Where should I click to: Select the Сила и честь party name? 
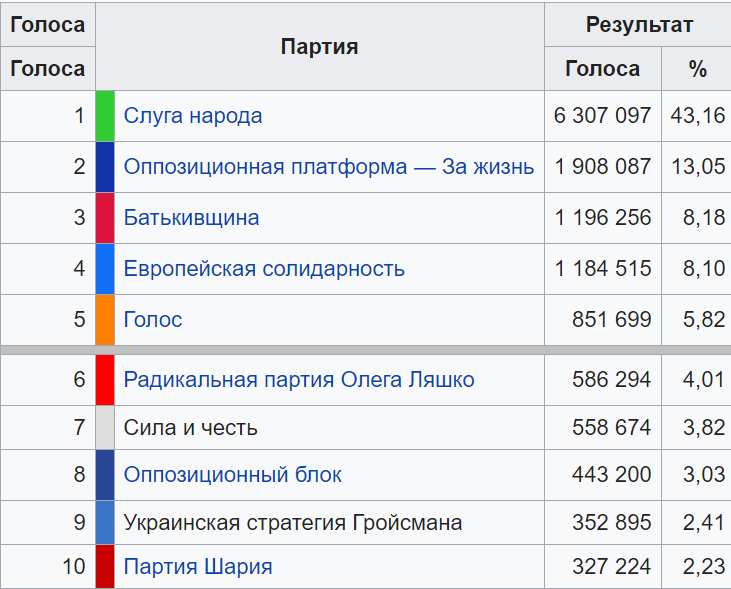tap(190, 428)
